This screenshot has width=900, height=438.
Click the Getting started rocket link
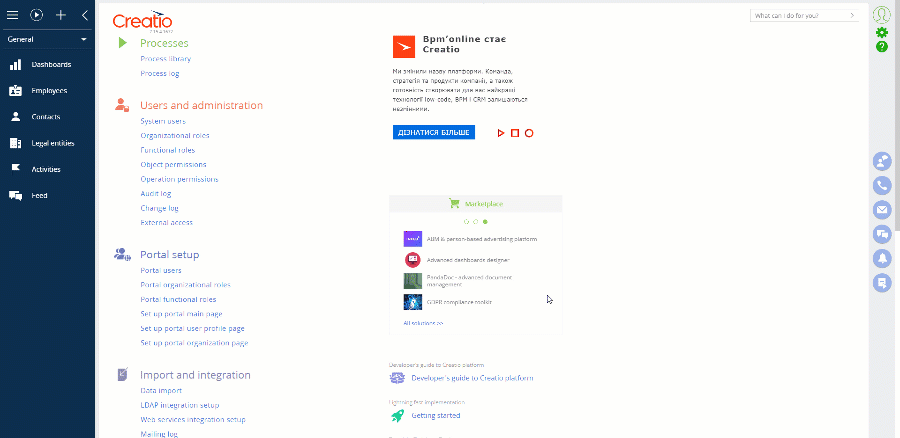pos(436,416)
